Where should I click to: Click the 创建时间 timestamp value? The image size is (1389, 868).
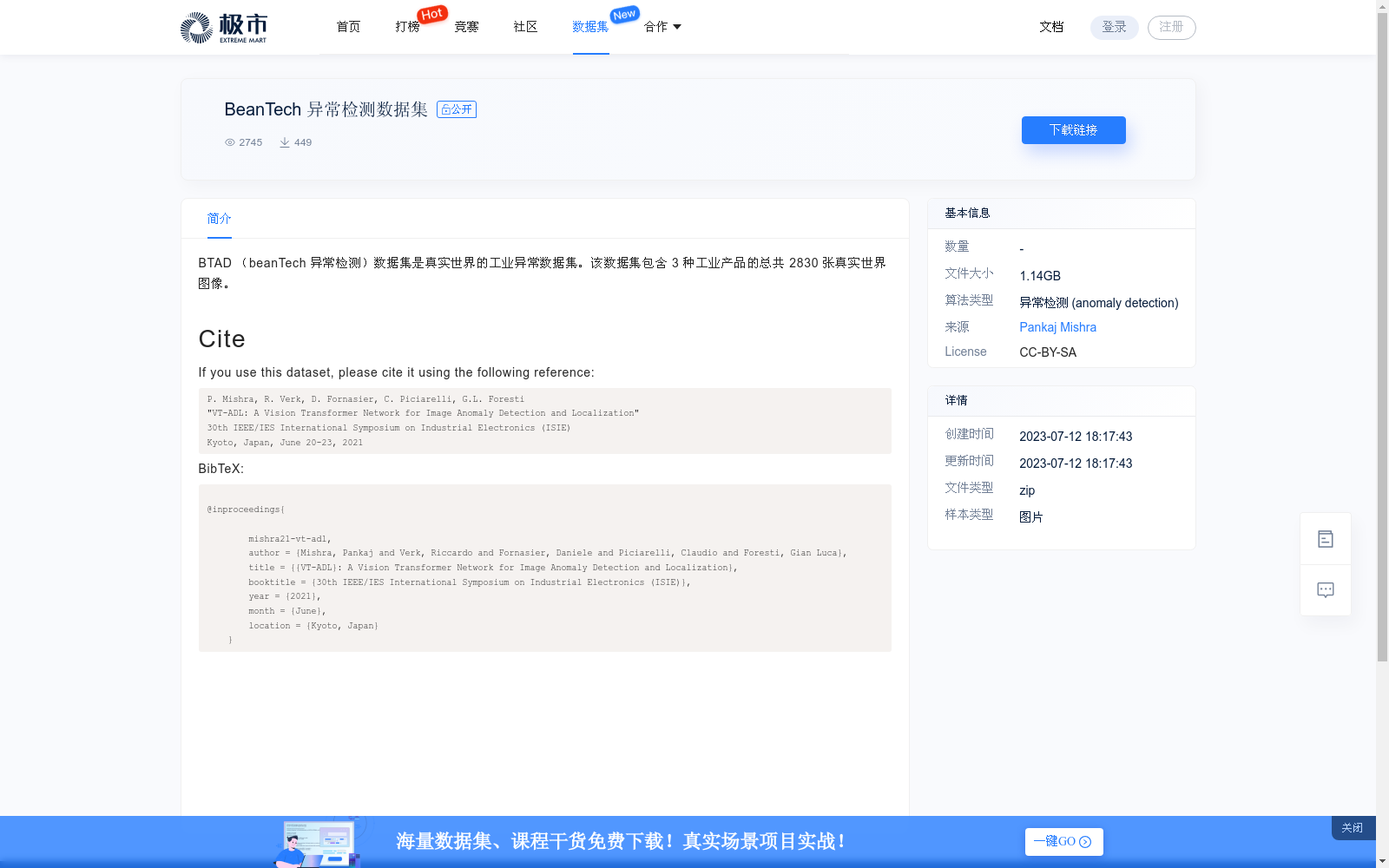(x=1076, y=437)
